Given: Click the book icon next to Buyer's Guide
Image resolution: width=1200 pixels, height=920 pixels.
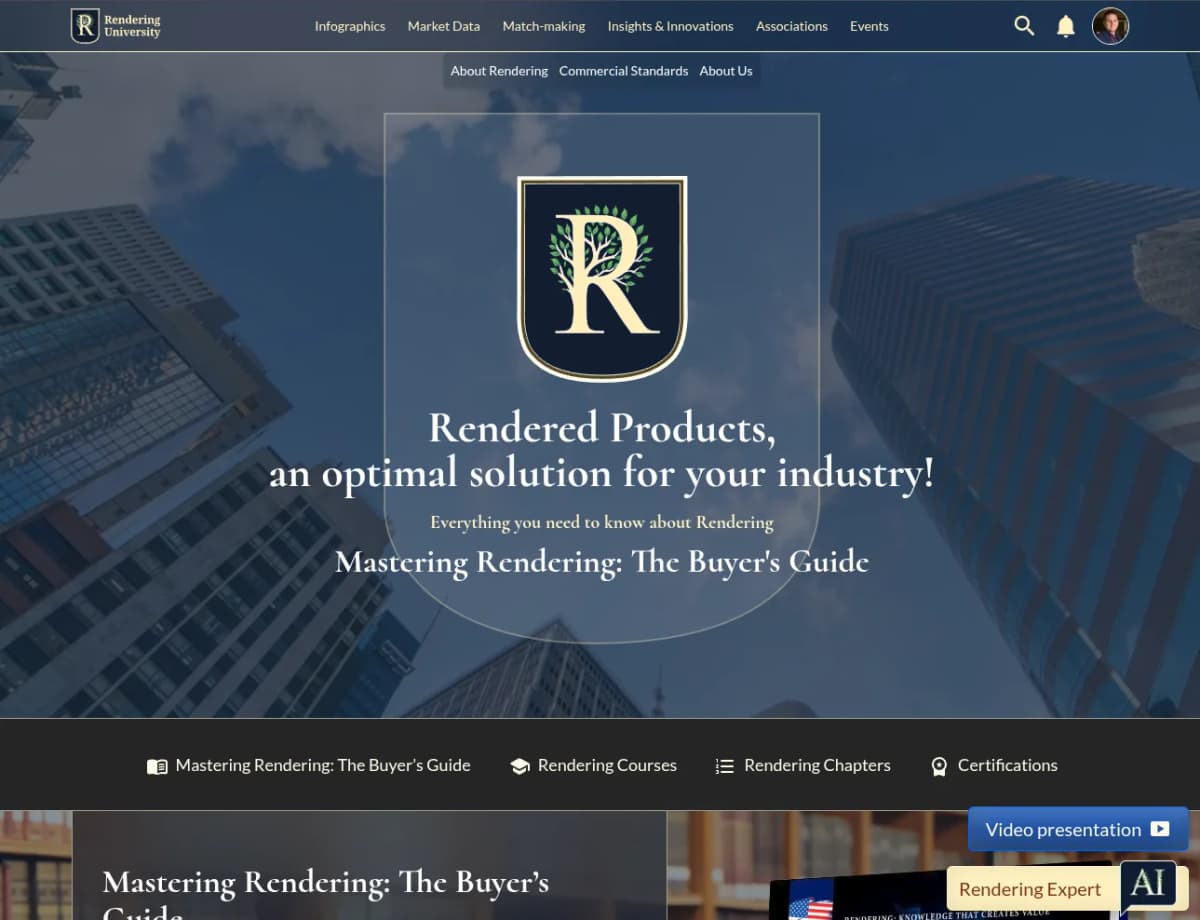Looking at the screenshot, I should [157, 766].
